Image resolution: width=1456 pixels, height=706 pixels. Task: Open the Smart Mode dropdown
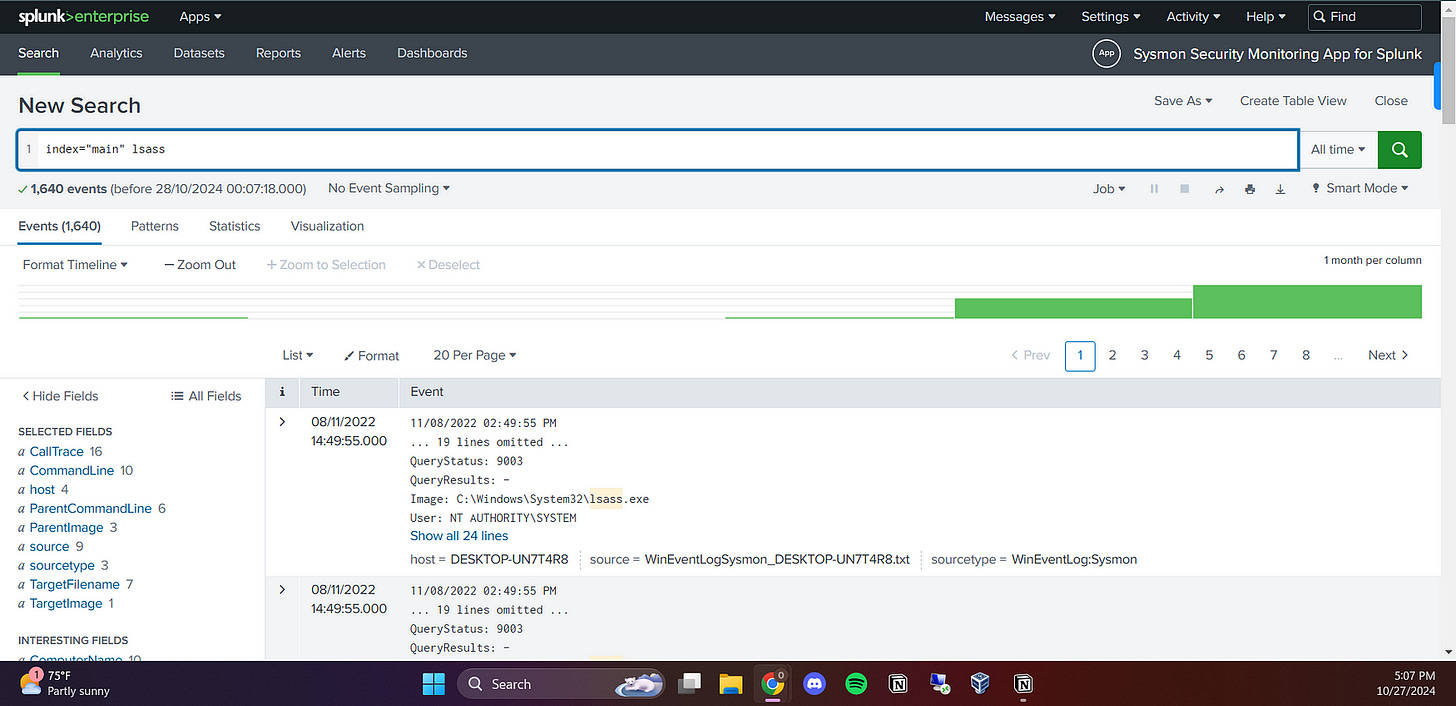point(1361,189)
